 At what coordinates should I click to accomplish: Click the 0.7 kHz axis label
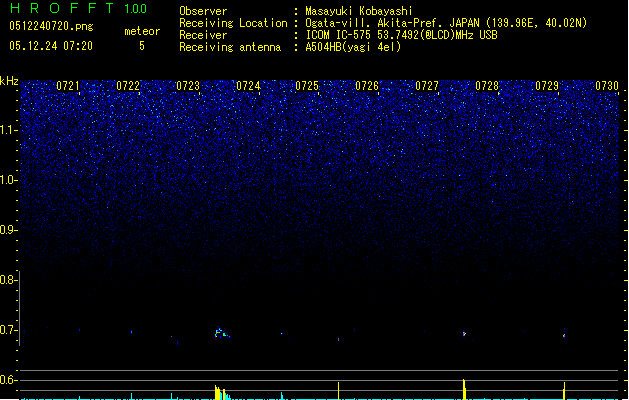tap(9, 330)
